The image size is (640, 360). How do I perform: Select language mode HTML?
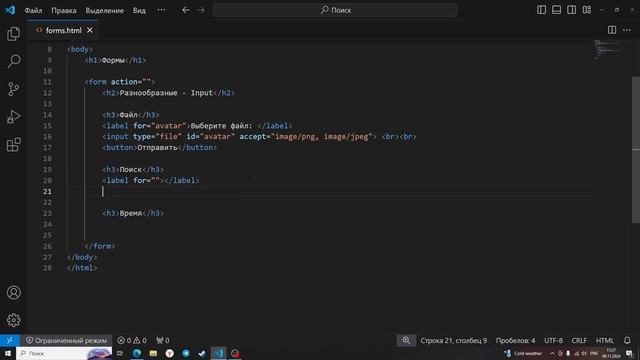(x=604, y=340)
